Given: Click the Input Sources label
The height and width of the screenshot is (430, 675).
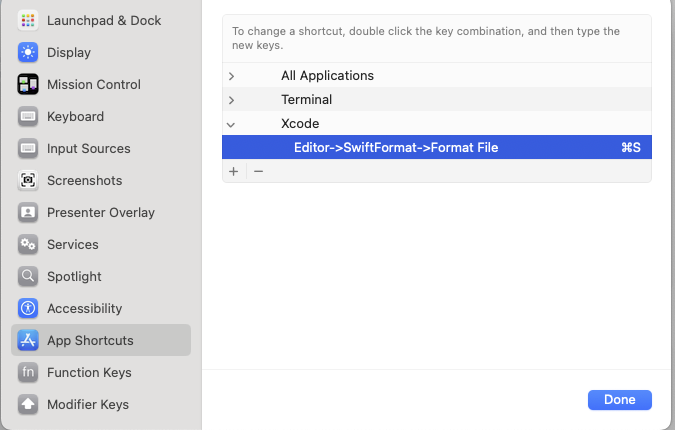Looking at the screenshot, I should pos(89,148).
